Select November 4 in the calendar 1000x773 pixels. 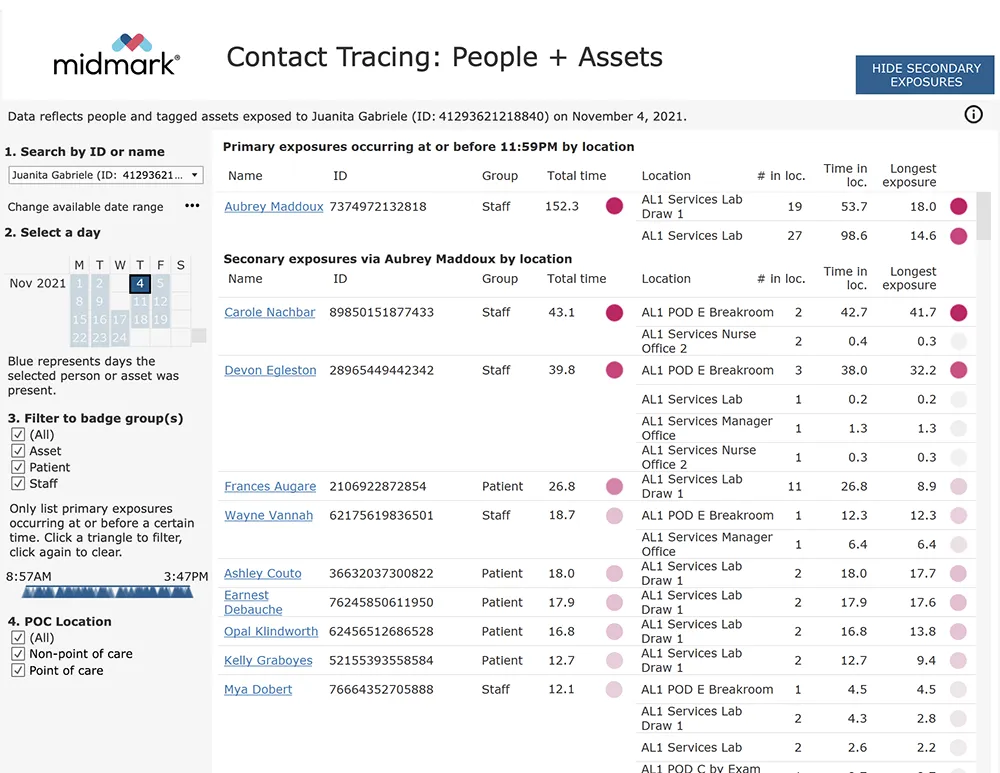140,283
